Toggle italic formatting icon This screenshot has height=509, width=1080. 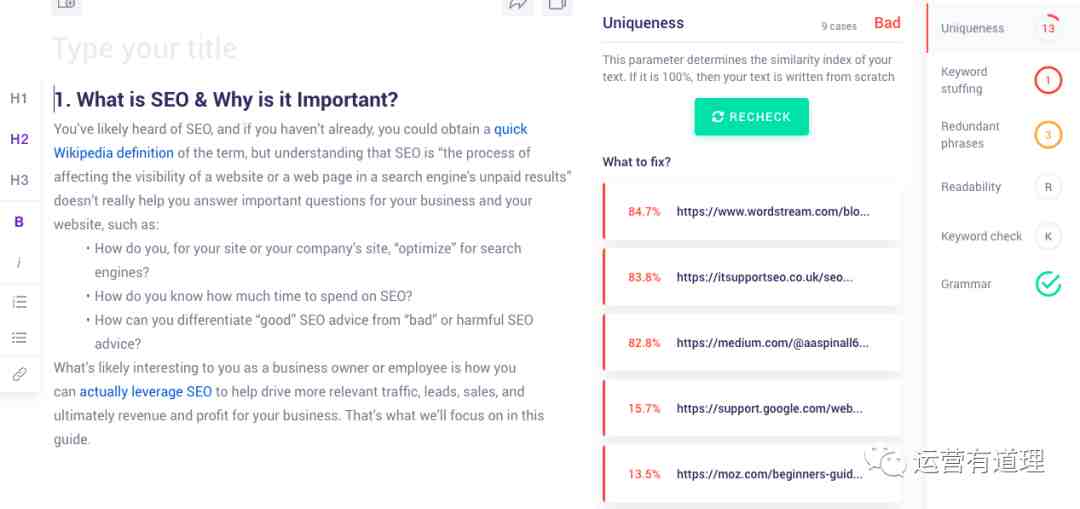[x=19, y=262]
